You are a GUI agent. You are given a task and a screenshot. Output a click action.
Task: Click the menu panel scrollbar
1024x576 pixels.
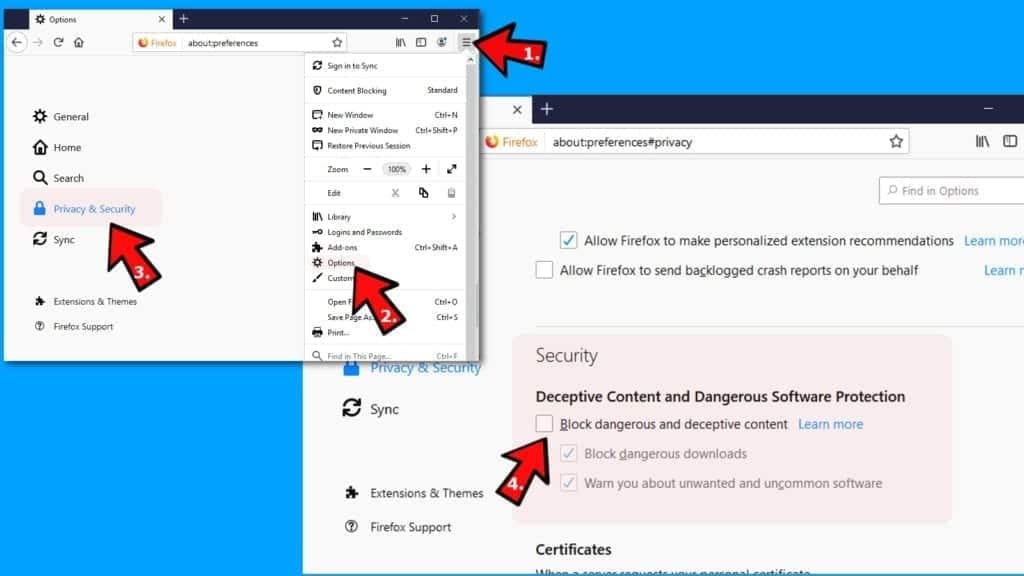click(x=472, y=208)
